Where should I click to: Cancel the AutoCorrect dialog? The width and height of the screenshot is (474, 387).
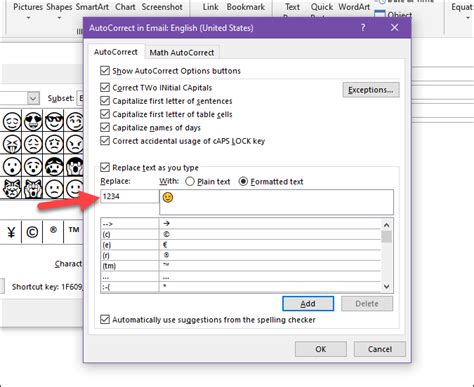click(x=380, y=349)
